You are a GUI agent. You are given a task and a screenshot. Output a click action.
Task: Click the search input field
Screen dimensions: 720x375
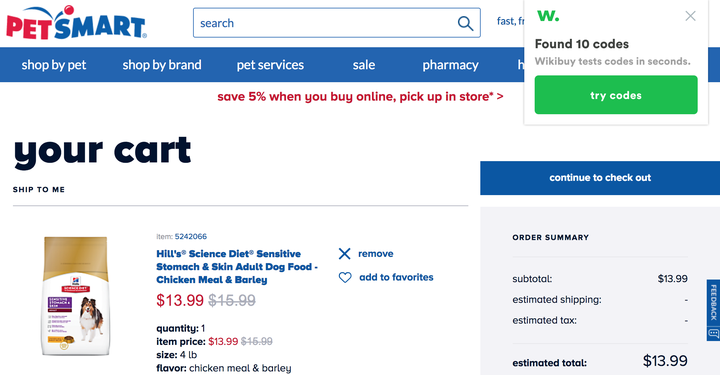click(324, 23)
